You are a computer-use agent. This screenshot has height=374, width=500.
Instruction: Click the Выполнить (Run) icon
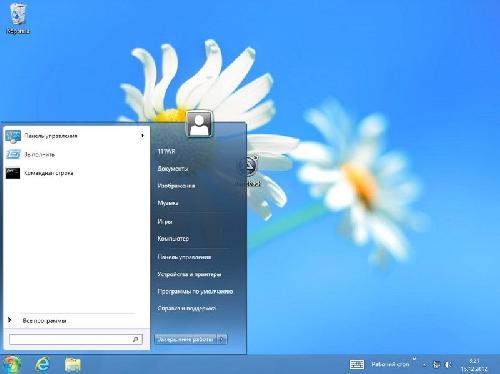point(13,154)
